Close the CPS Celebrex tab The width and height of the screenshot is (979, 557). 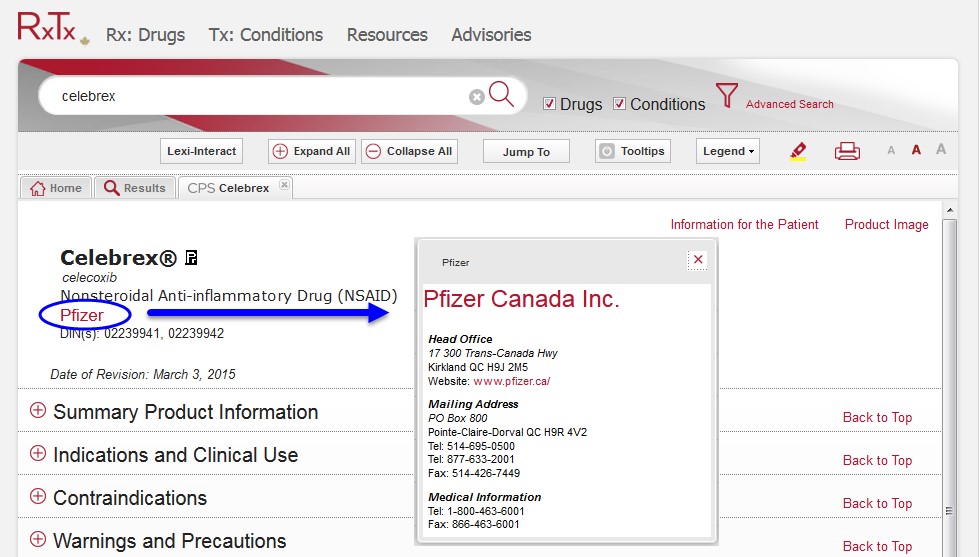[284, 184]
